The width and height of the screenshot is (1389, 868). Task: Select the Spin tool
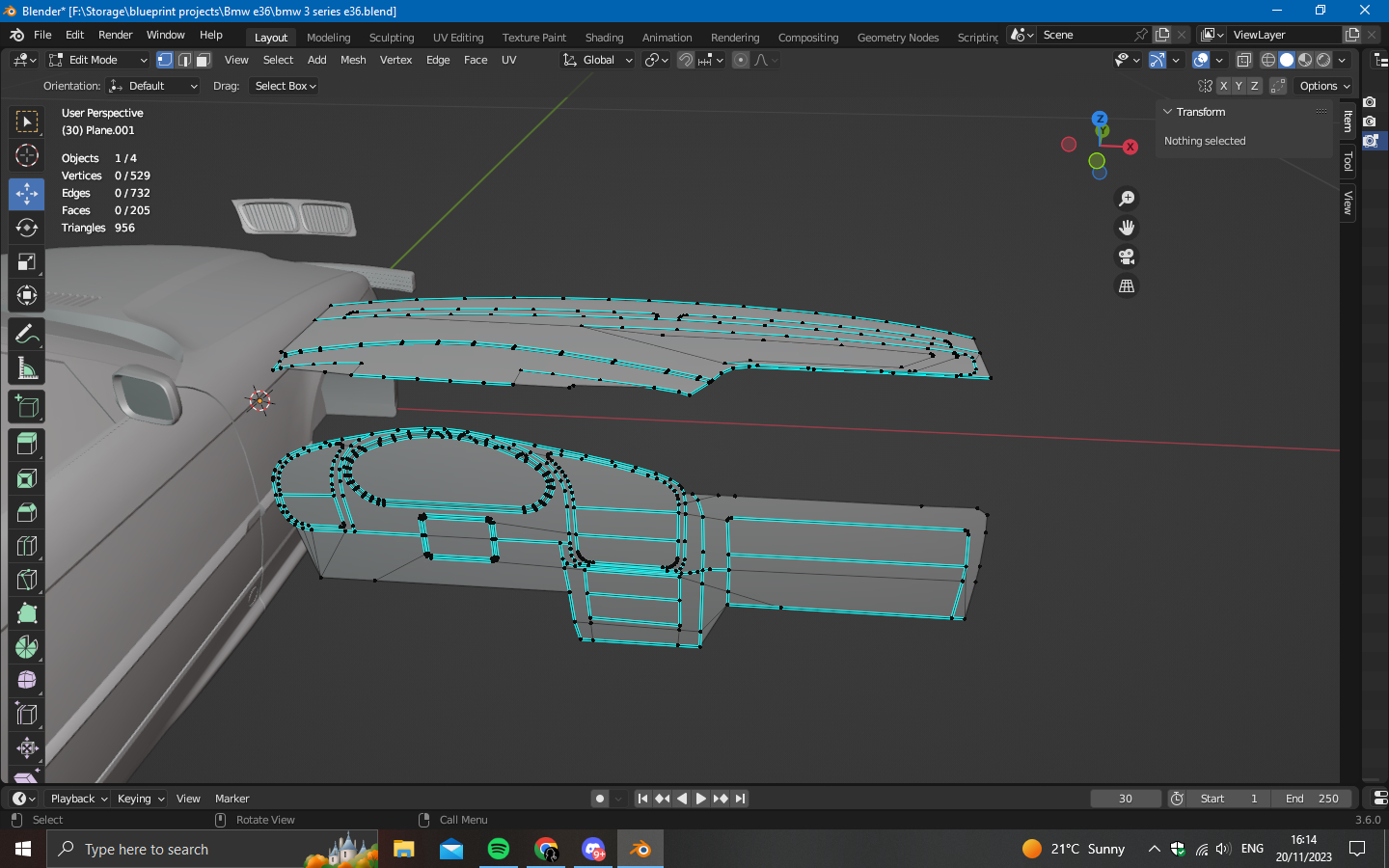click(x=27, y=647)
